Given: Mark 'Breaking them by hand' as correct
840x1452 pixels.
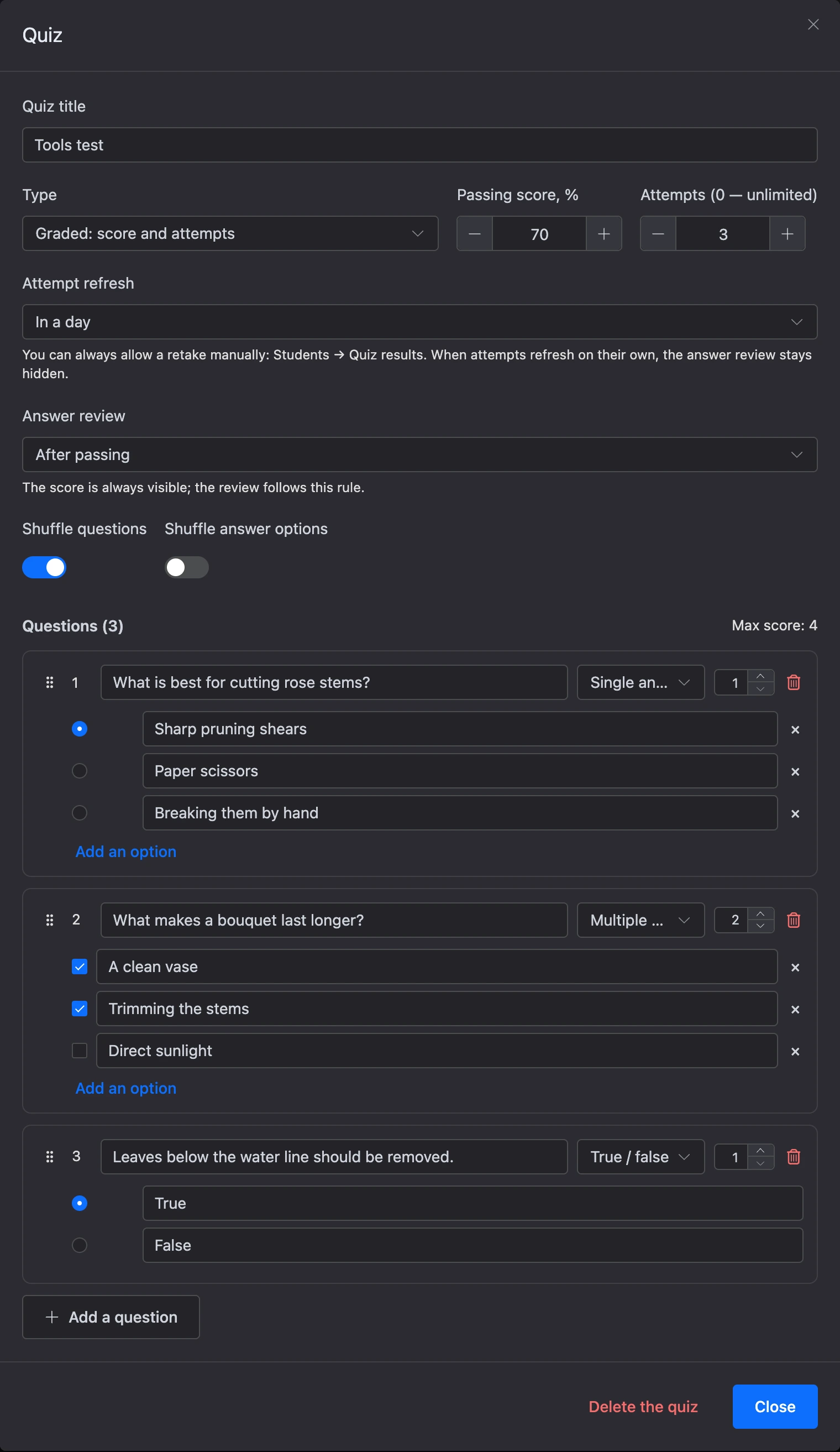Looking at the screenshot, I should click(80, 812).
